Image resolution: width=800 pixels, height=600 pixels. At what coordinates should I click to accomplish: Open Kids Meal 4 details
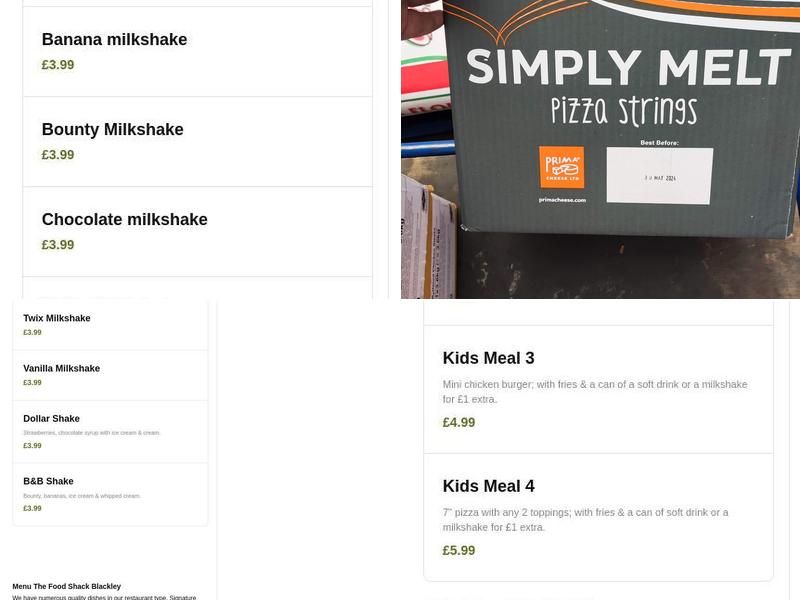point(489,486)
